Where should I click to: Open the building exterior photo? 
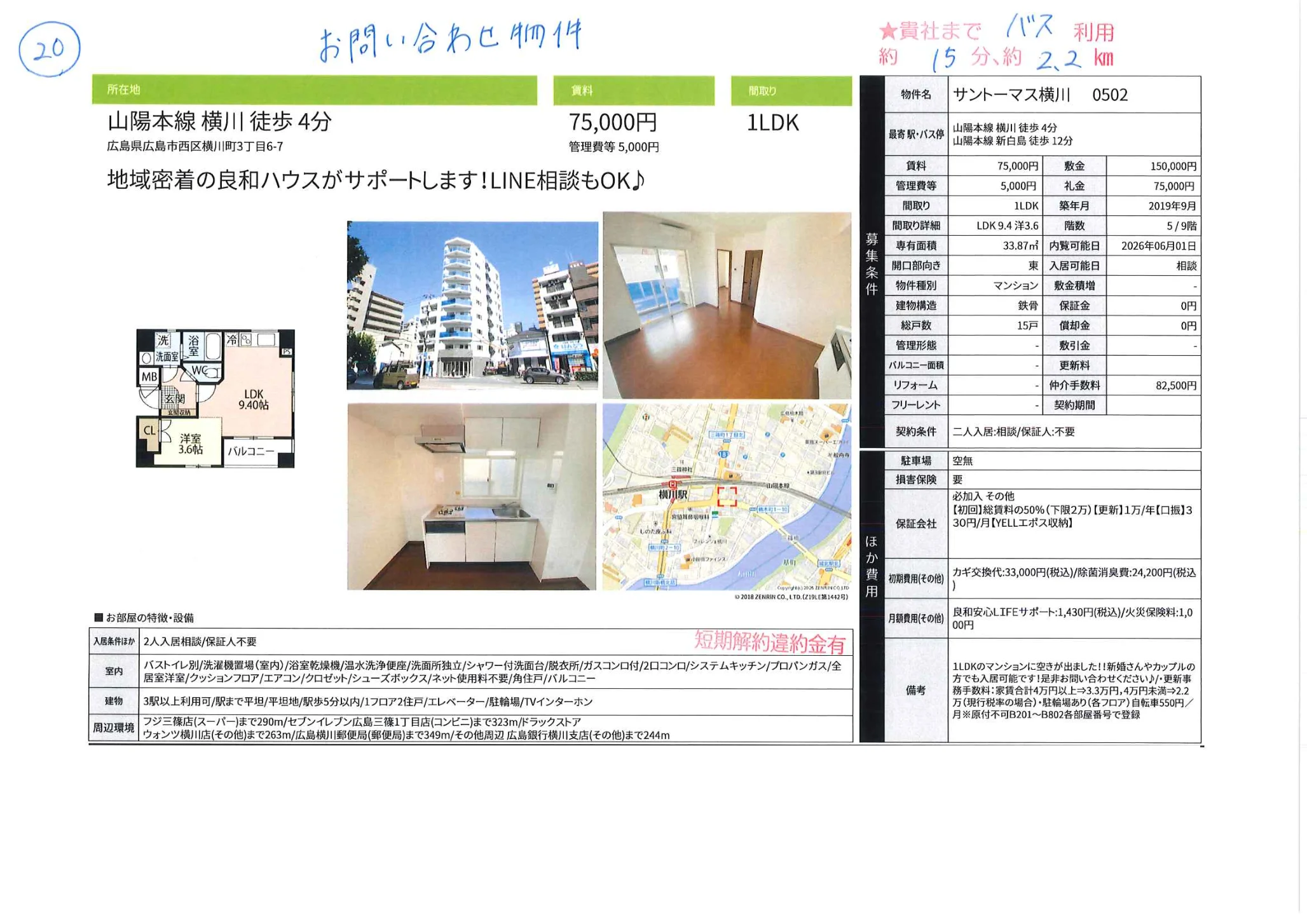(472, 305)
